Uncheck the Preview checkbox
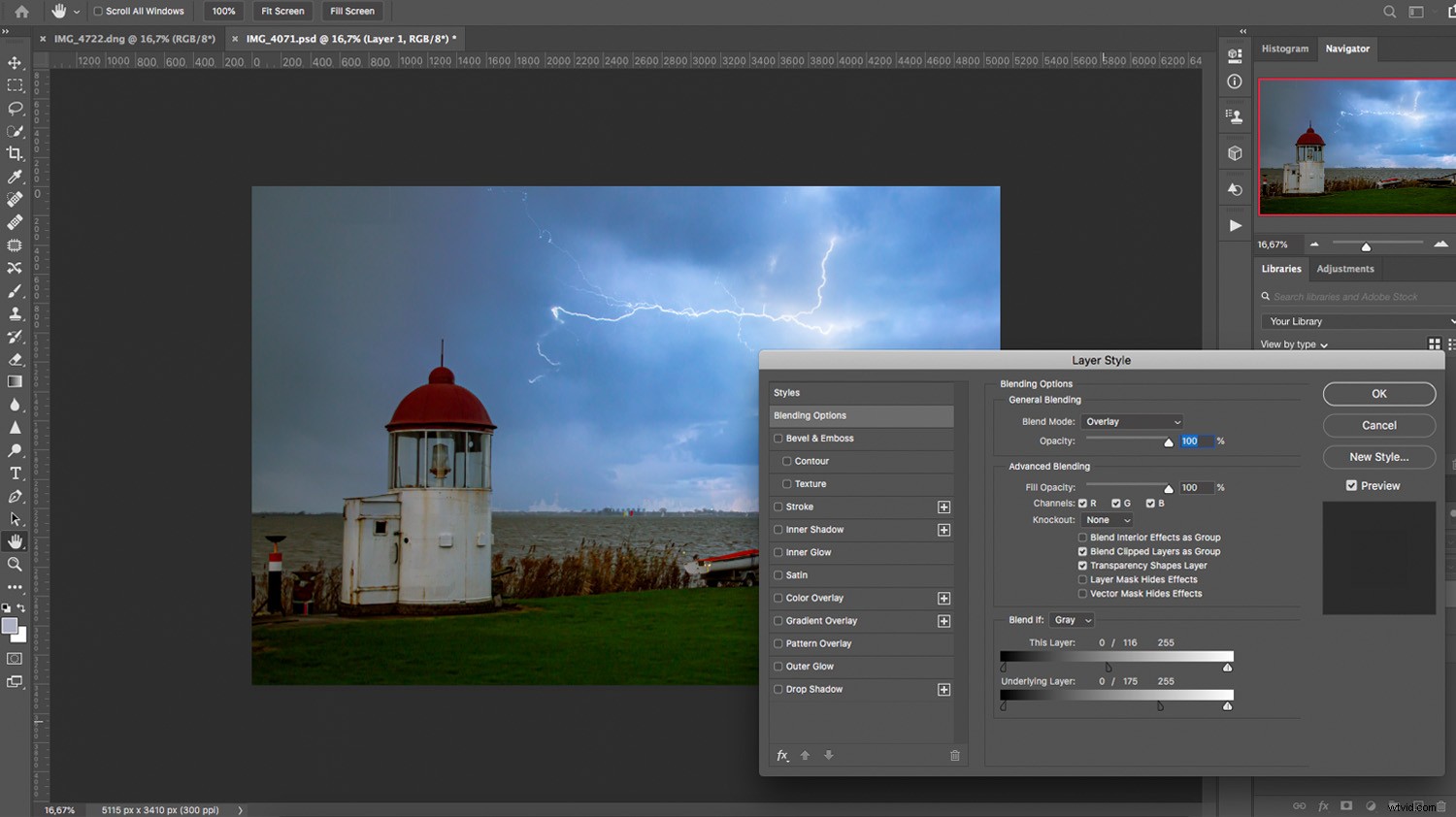Screen dimensions: 1456x817 pyautogui.click(x=1350, y=485)
